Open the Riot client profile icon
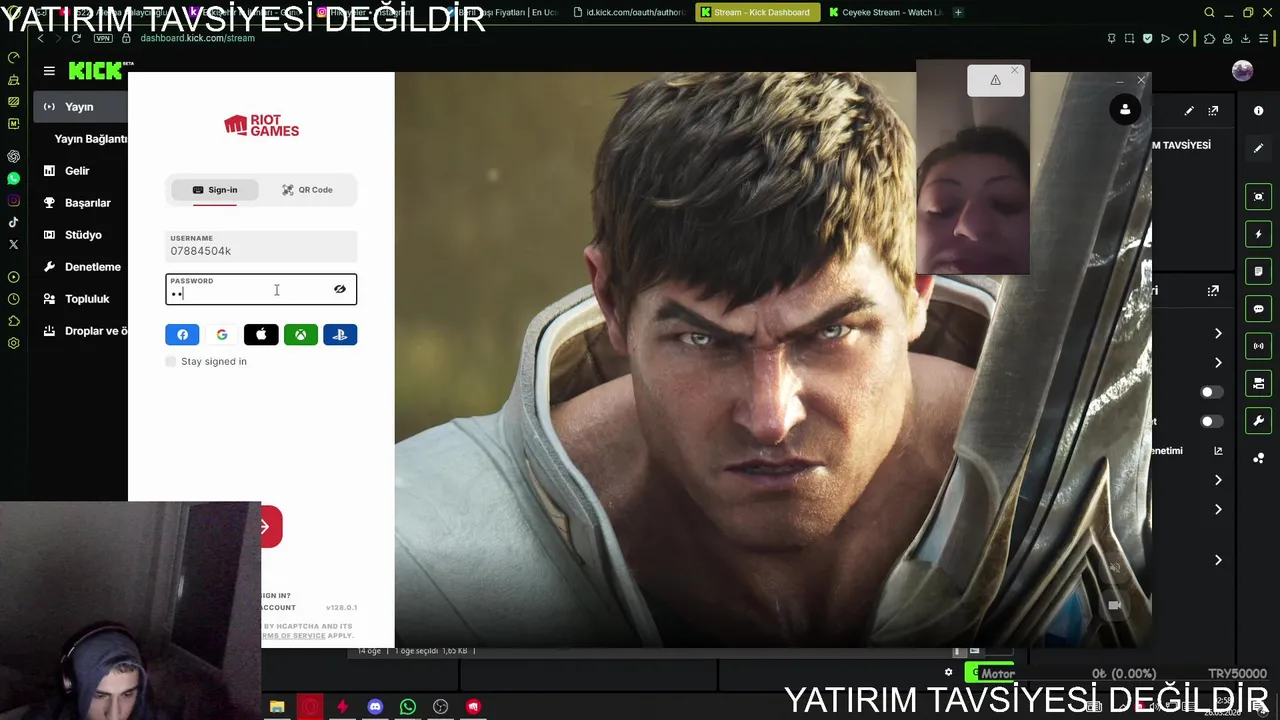This screenshot has width=1280, height=720. click(x=1125, y=110)
